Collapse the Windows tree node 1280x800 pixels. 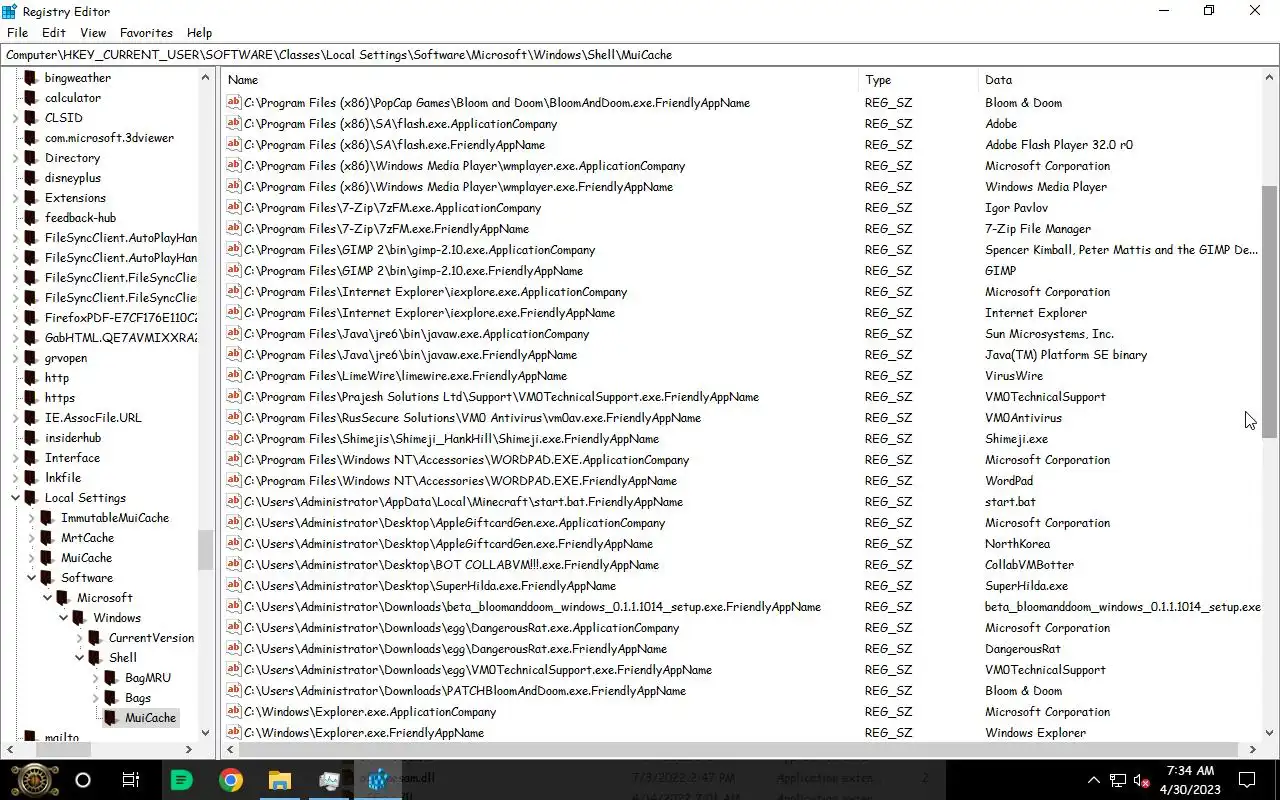click(63, 617)
